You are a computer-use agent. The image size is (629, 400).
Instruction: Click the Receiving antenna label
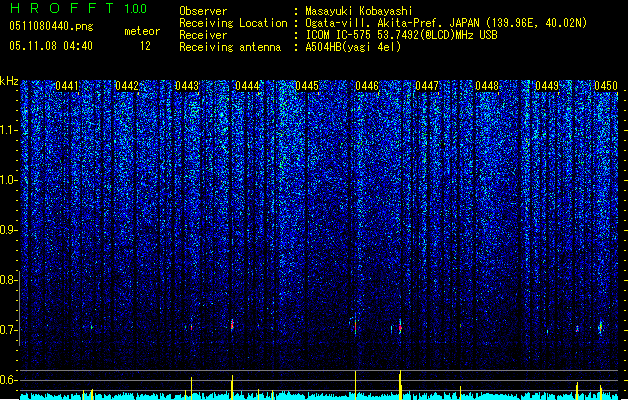tap(230, 47)
